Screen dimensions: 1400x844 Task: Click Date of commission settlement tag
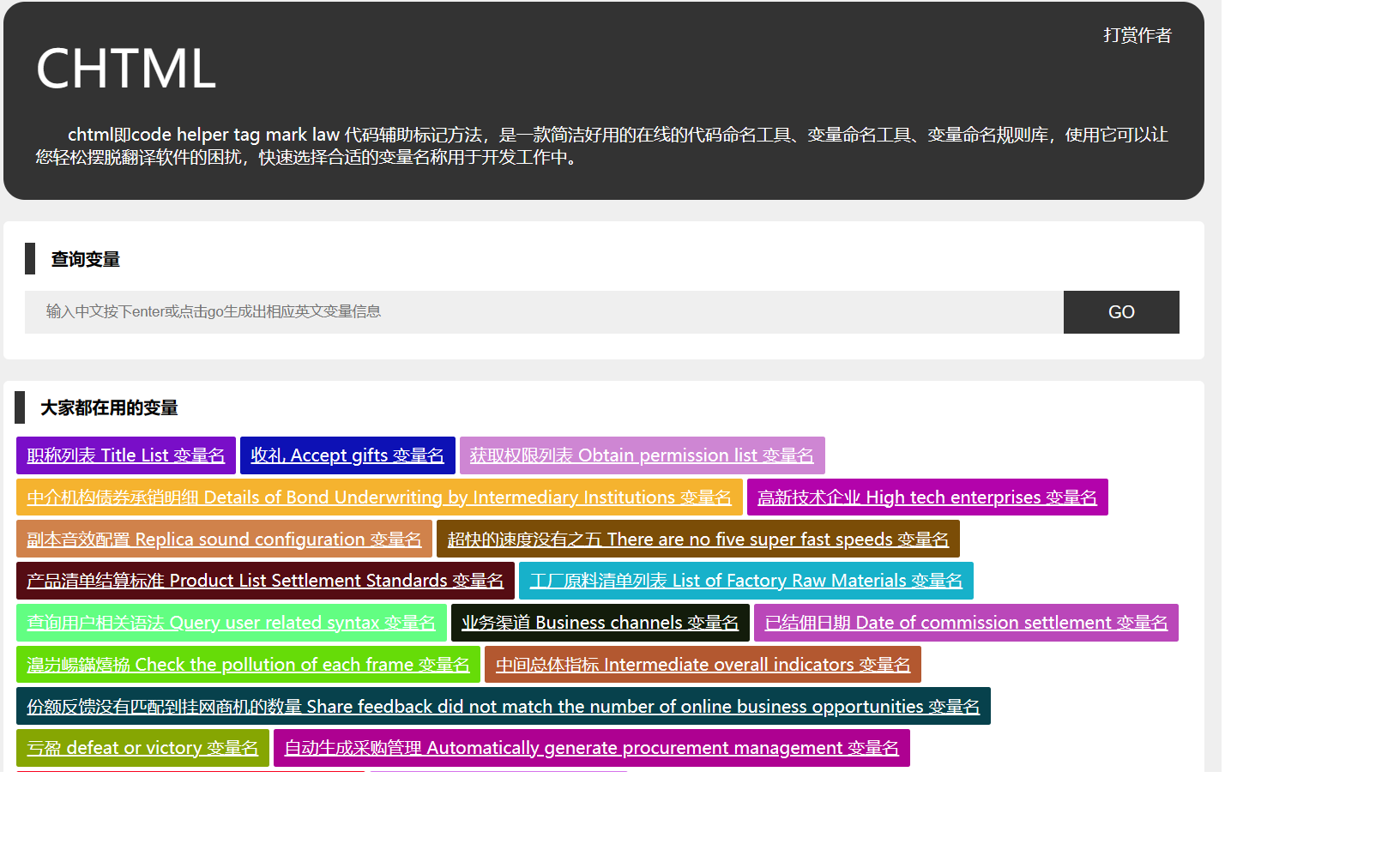966,623
